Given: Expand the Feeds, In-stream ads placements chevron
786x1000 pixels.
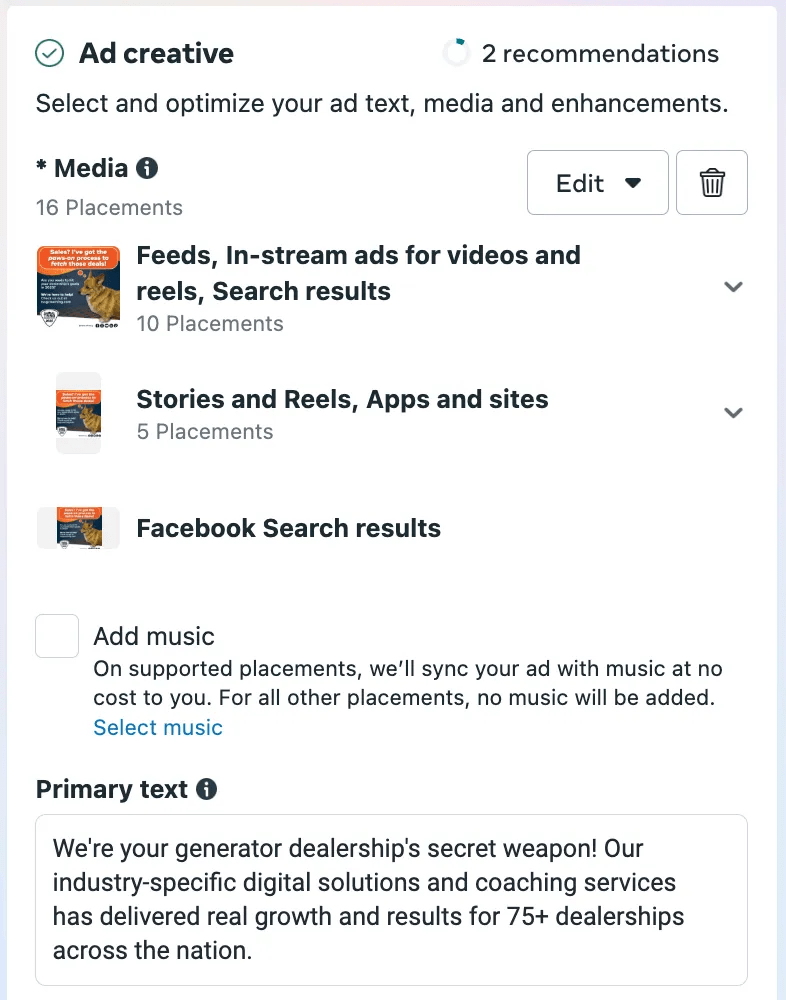Looking at the screenshot, I should [x=733, y=287].
